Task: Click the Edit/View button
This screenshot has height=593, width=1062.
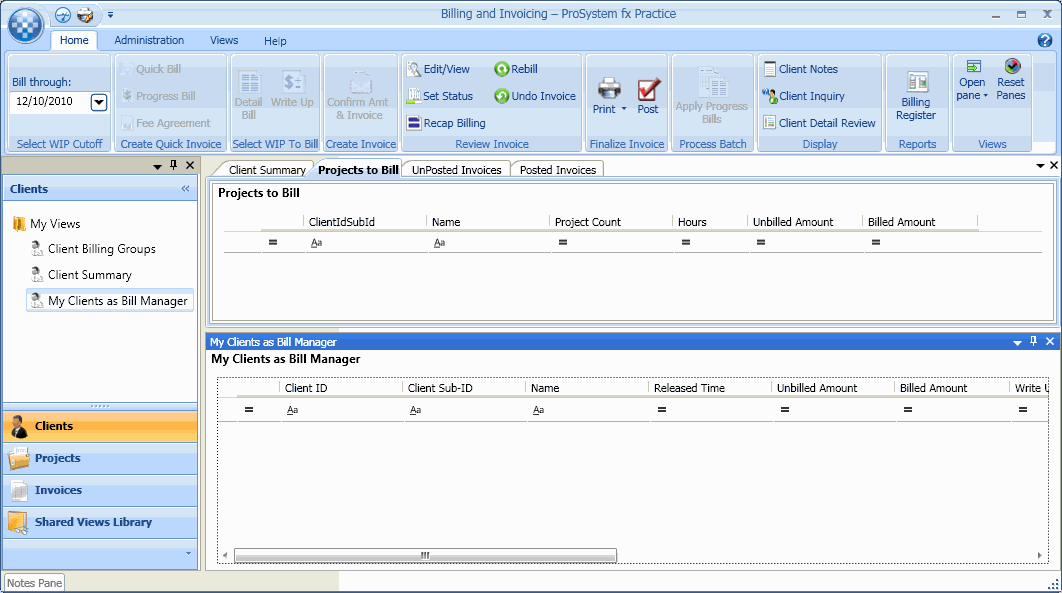Action: tap(440, 68)
